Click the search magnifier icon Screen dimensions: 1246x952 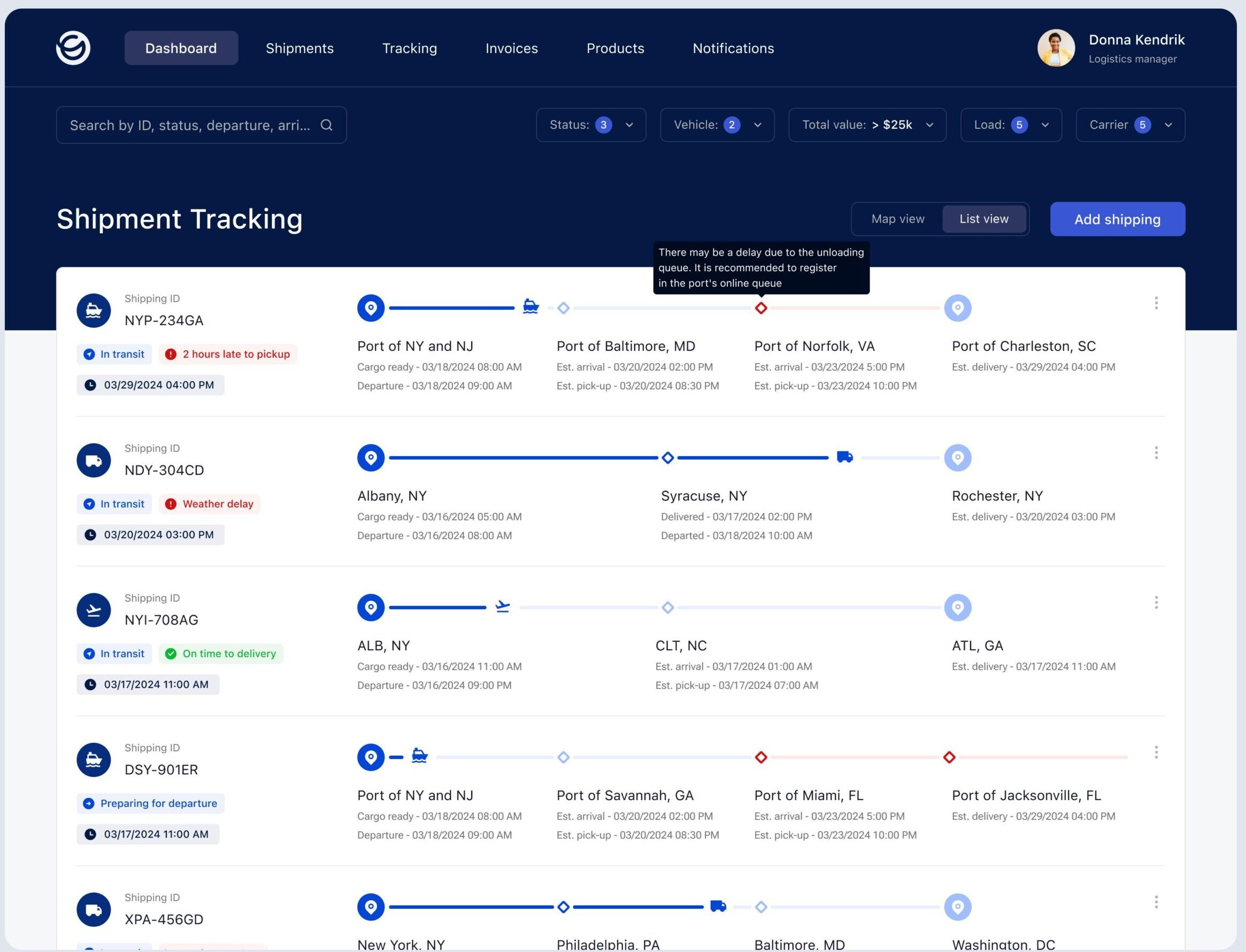tap(326, 125)
